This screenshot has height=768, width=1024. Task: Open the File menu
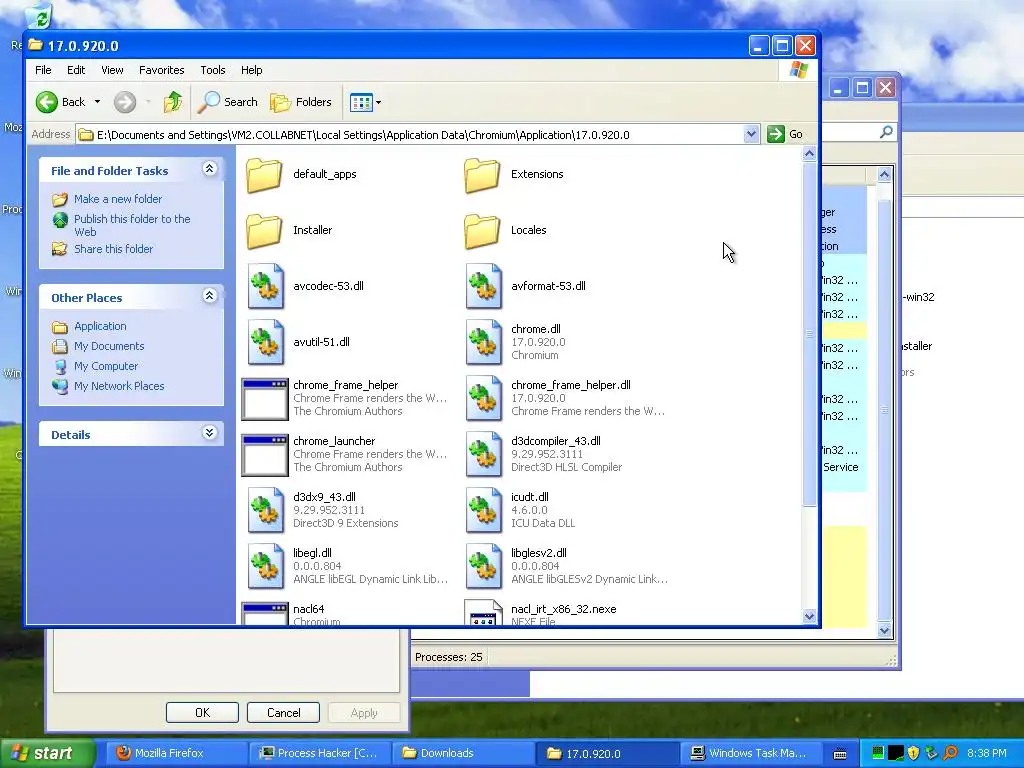[x=43, y=70]
